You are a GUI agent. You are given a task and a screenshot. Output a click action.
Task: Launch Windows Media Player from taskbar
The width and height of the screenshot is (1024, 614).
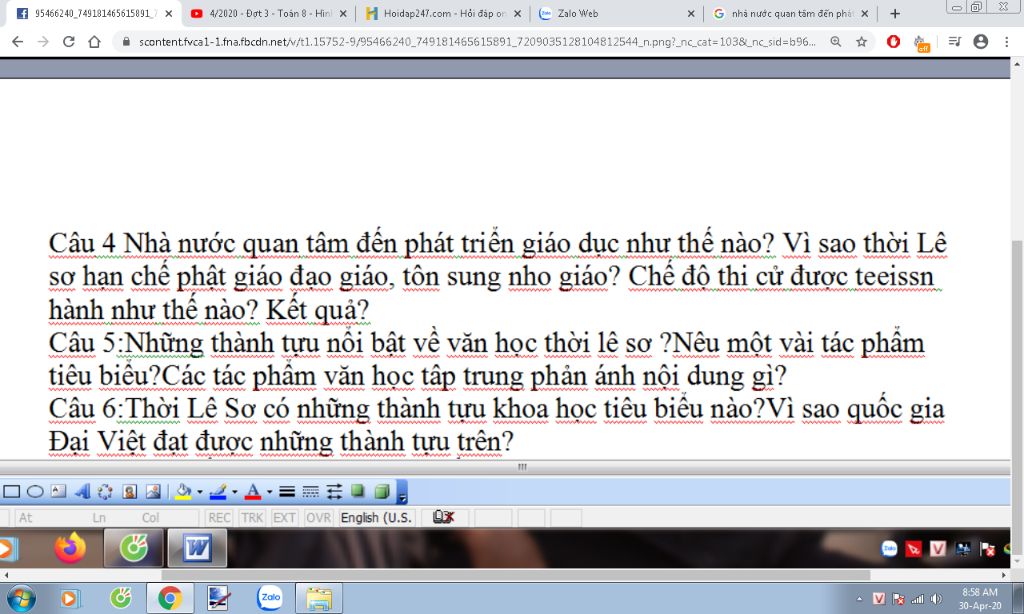pyautogui.click(x=69, y=598)
